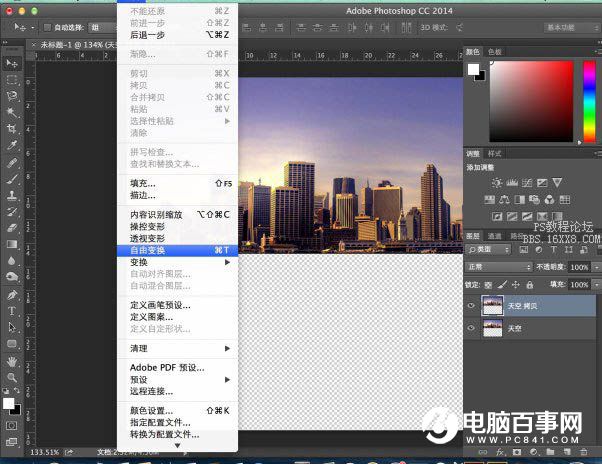
Task: Open the layer filter 类型 dropdown
Action: [488, 249]
